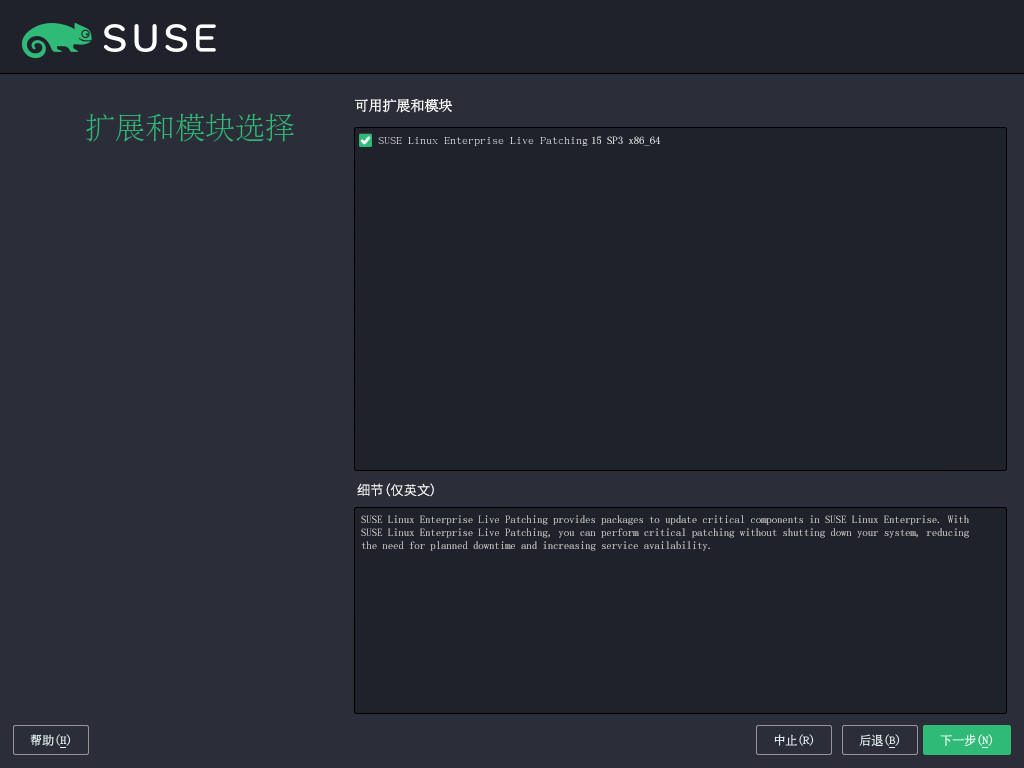Click the 中止(R) abort button

pos(793,740)
